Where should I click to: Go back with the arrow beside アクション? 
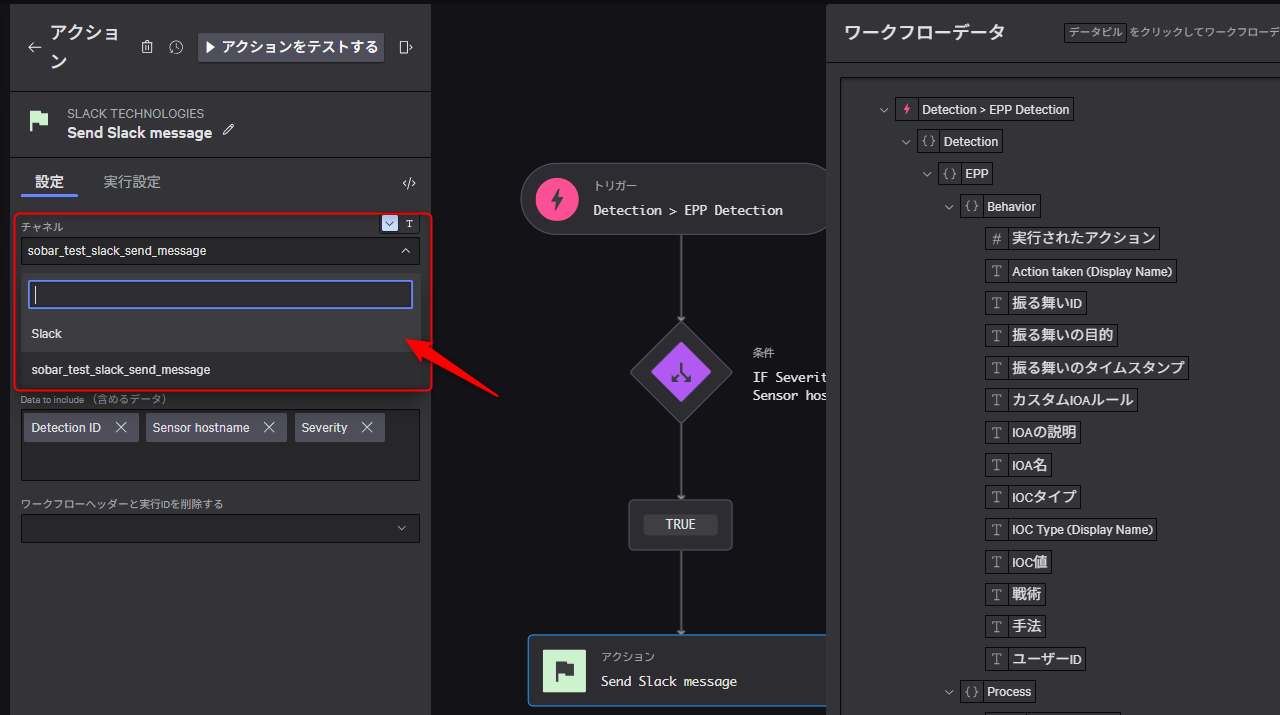click(x=35, y=47)
